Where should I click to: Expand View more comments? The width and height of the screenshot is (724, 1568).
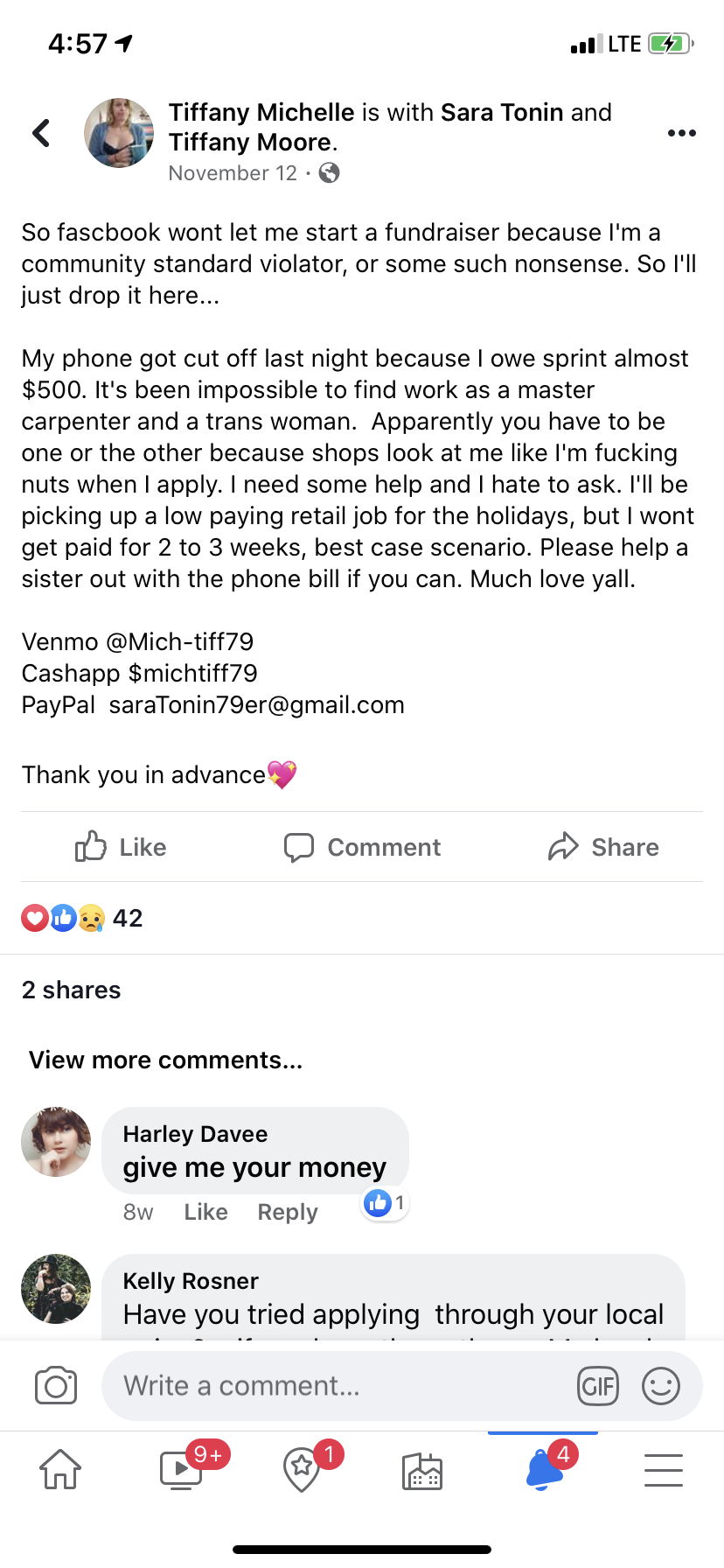(166, 1060)
